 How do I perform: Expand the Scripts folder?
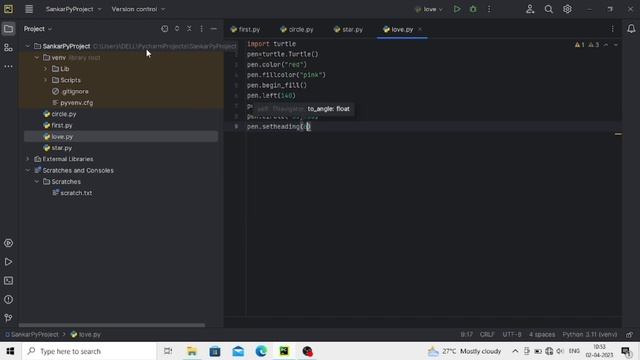pos(45,80)
